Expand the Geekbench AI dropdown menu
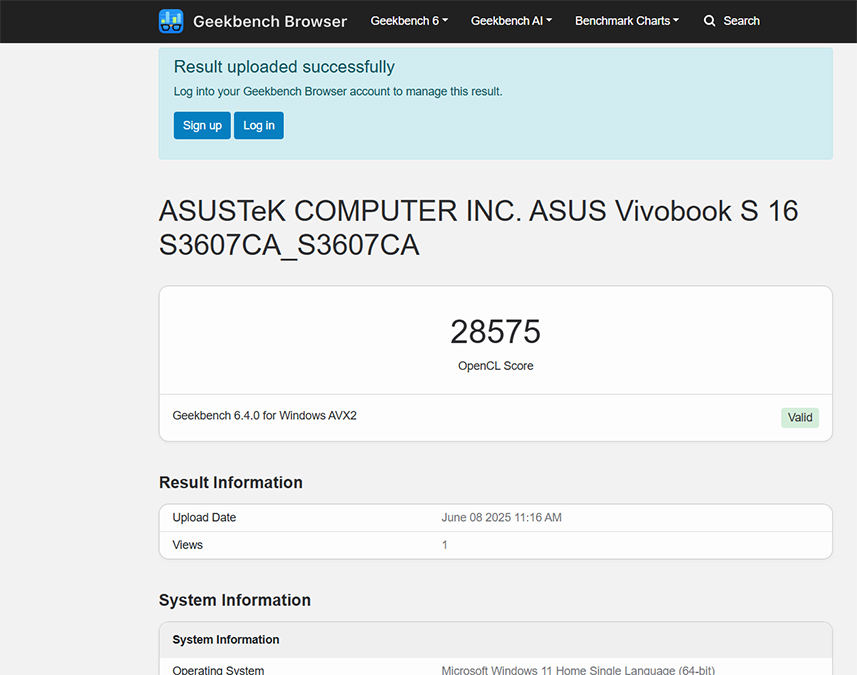Viewport: 857px width, 675px height. 511,21
